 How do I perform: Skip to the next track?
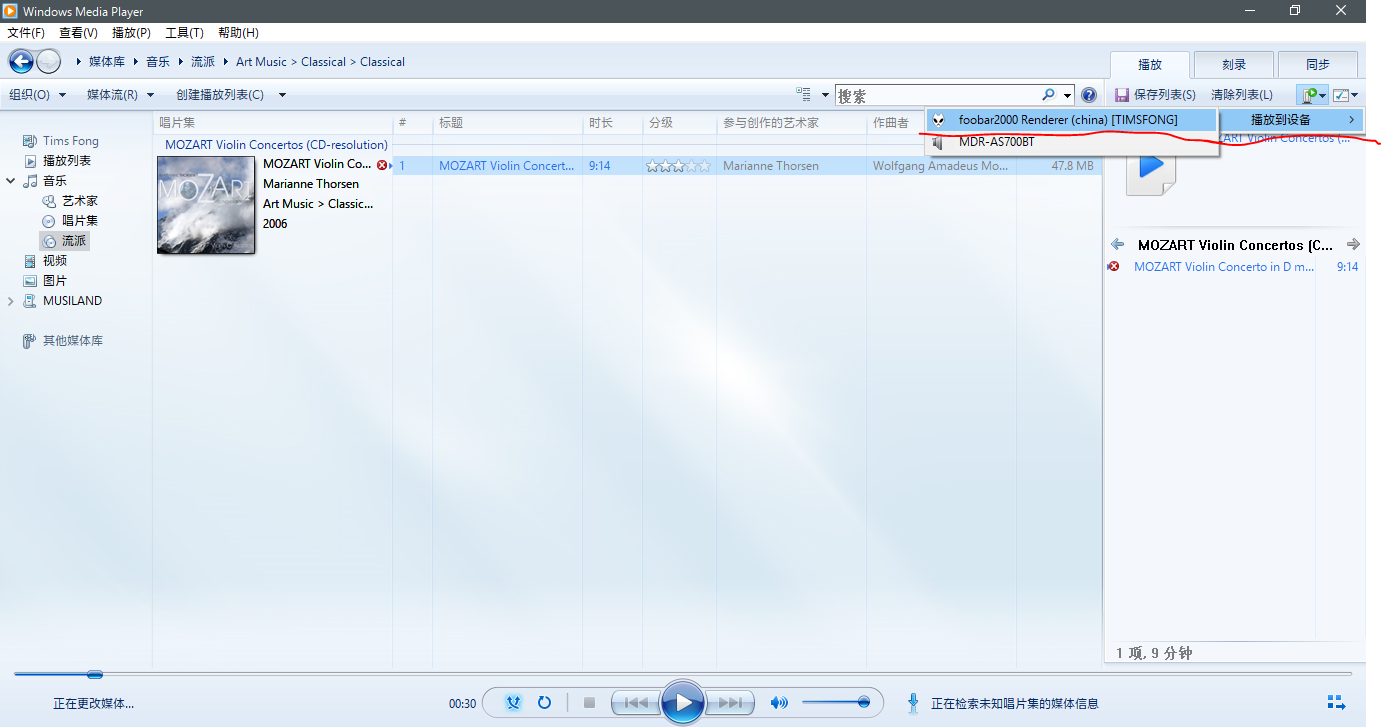click(730, 703)
